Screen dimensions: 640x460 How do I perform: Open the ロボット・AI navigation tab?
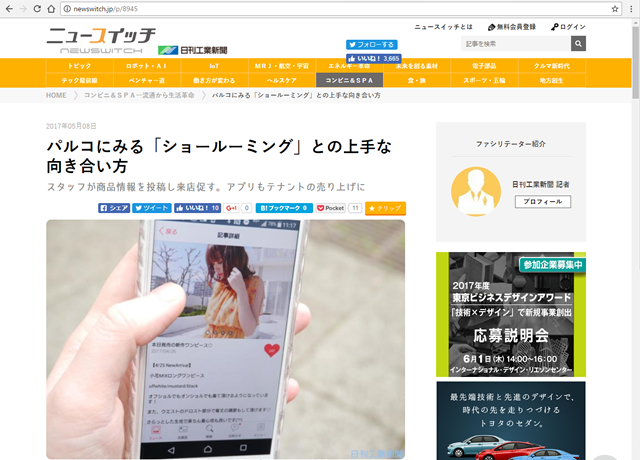146,65
